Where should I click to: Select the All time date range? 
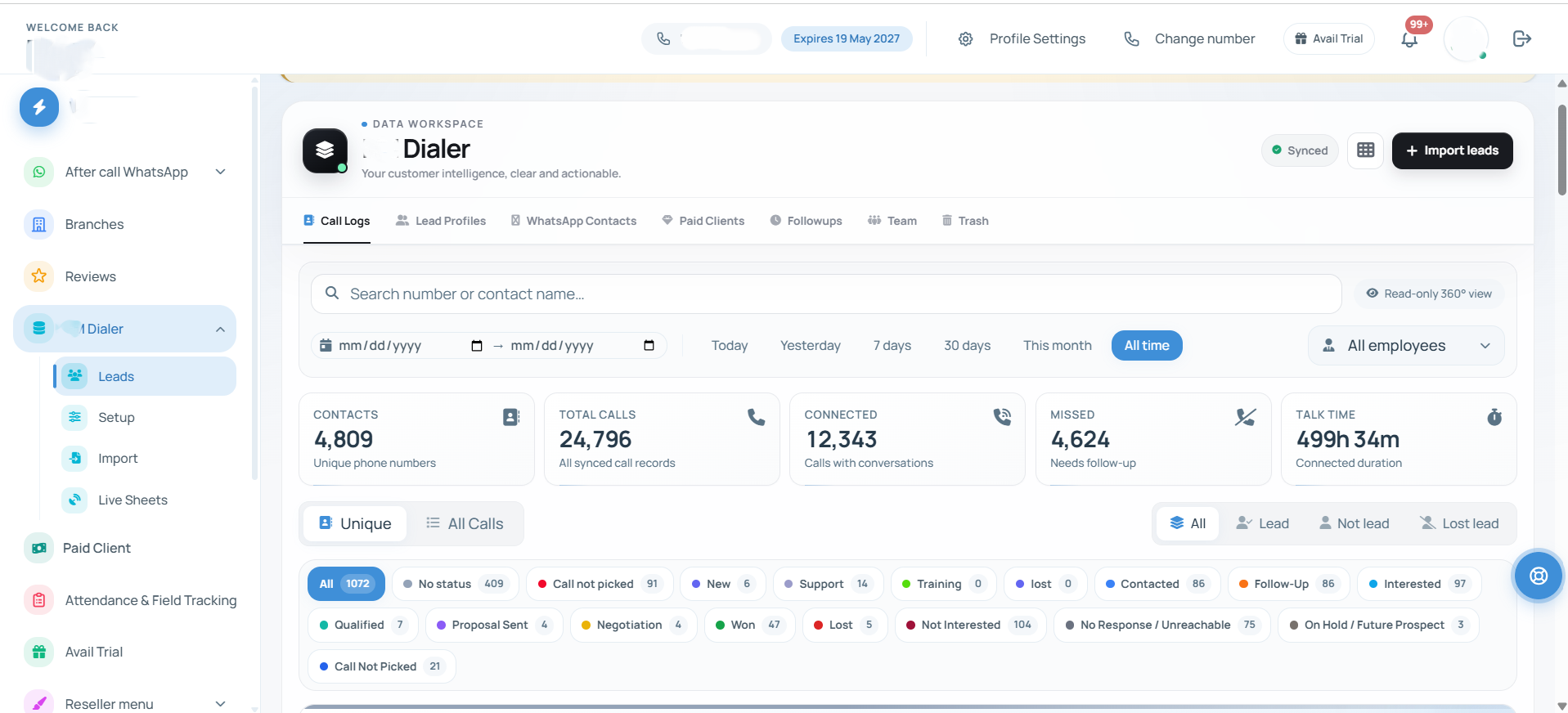pyautogui.click(x=1147, y=345)
